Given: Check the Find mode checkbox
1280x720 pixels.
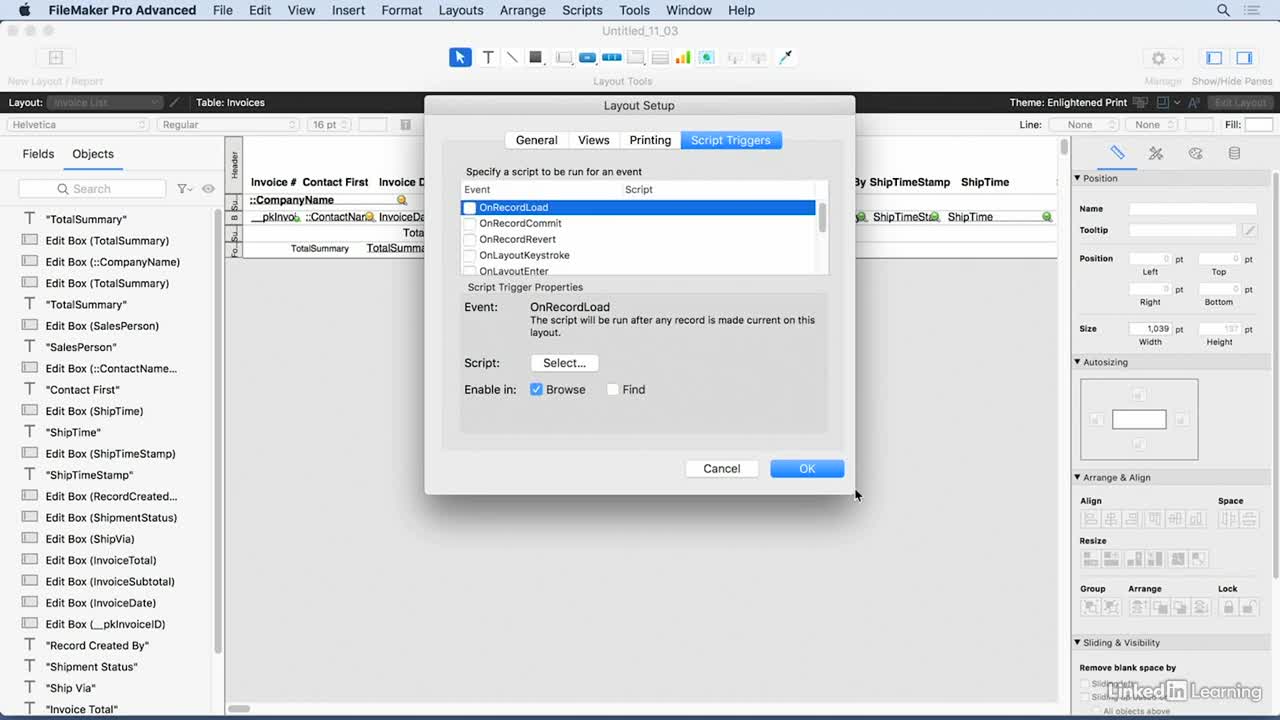Looking at the screenshot, I should [613, 389].
